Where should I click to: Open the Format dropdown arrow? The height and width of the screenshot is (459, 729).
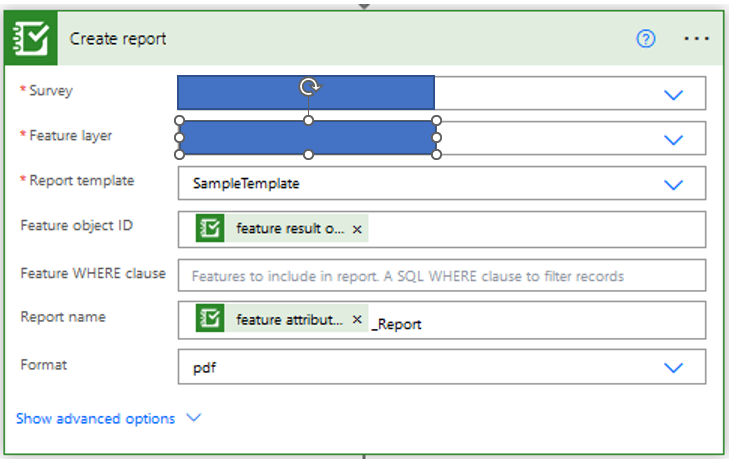click(x=673, y=368)
